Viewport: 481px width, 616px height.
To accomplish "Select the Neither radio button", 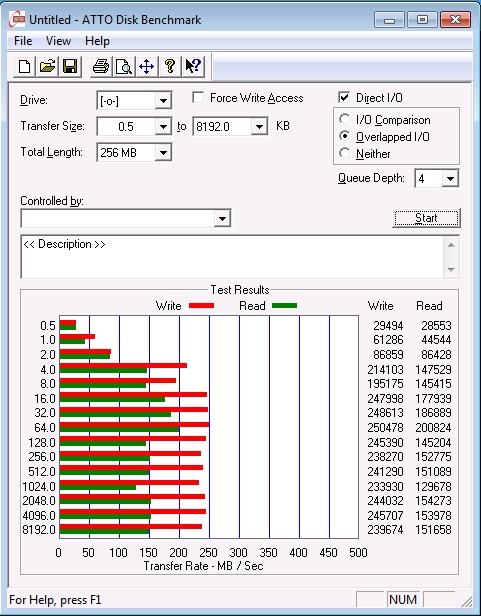I will [345, 153].
